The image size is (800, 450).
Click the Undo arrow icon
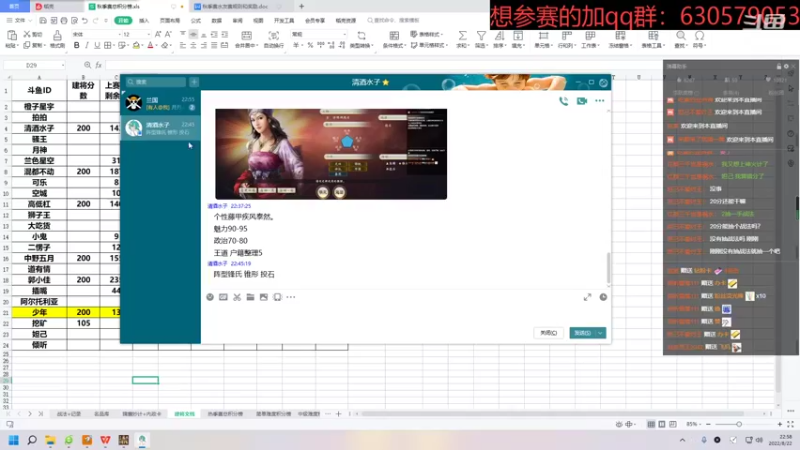(85, 20)
